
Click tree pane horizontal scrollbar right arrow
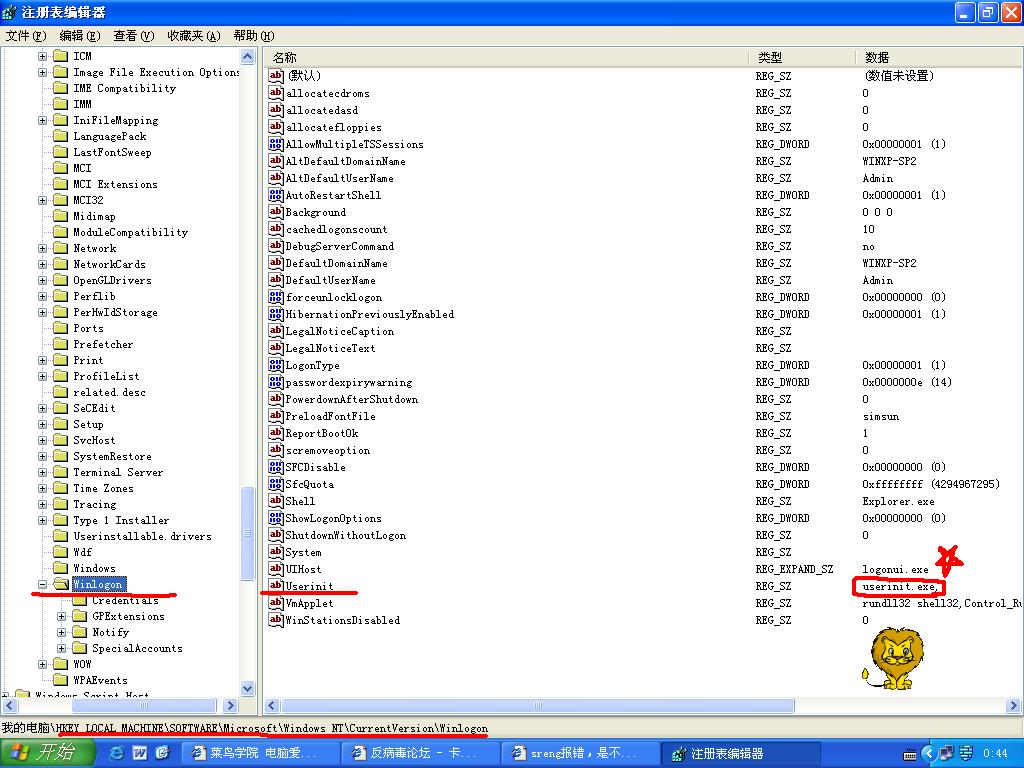click(230, 705)
